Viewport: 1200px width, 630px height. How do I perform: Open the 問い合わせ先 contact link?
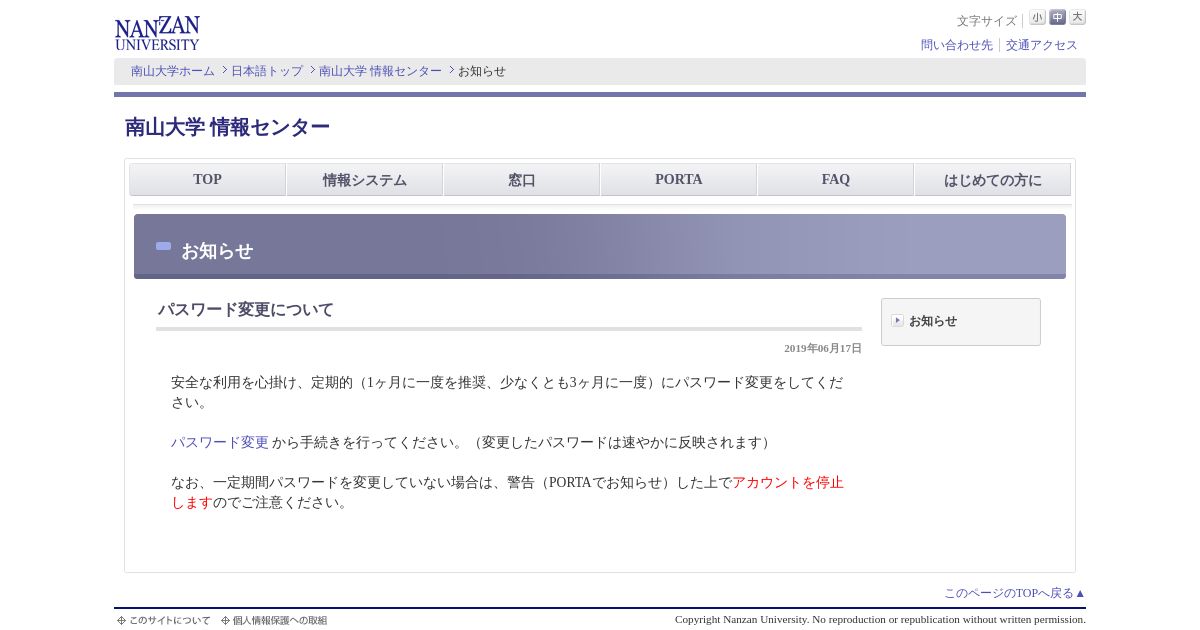pyautogui.click(x=957, y=45)
